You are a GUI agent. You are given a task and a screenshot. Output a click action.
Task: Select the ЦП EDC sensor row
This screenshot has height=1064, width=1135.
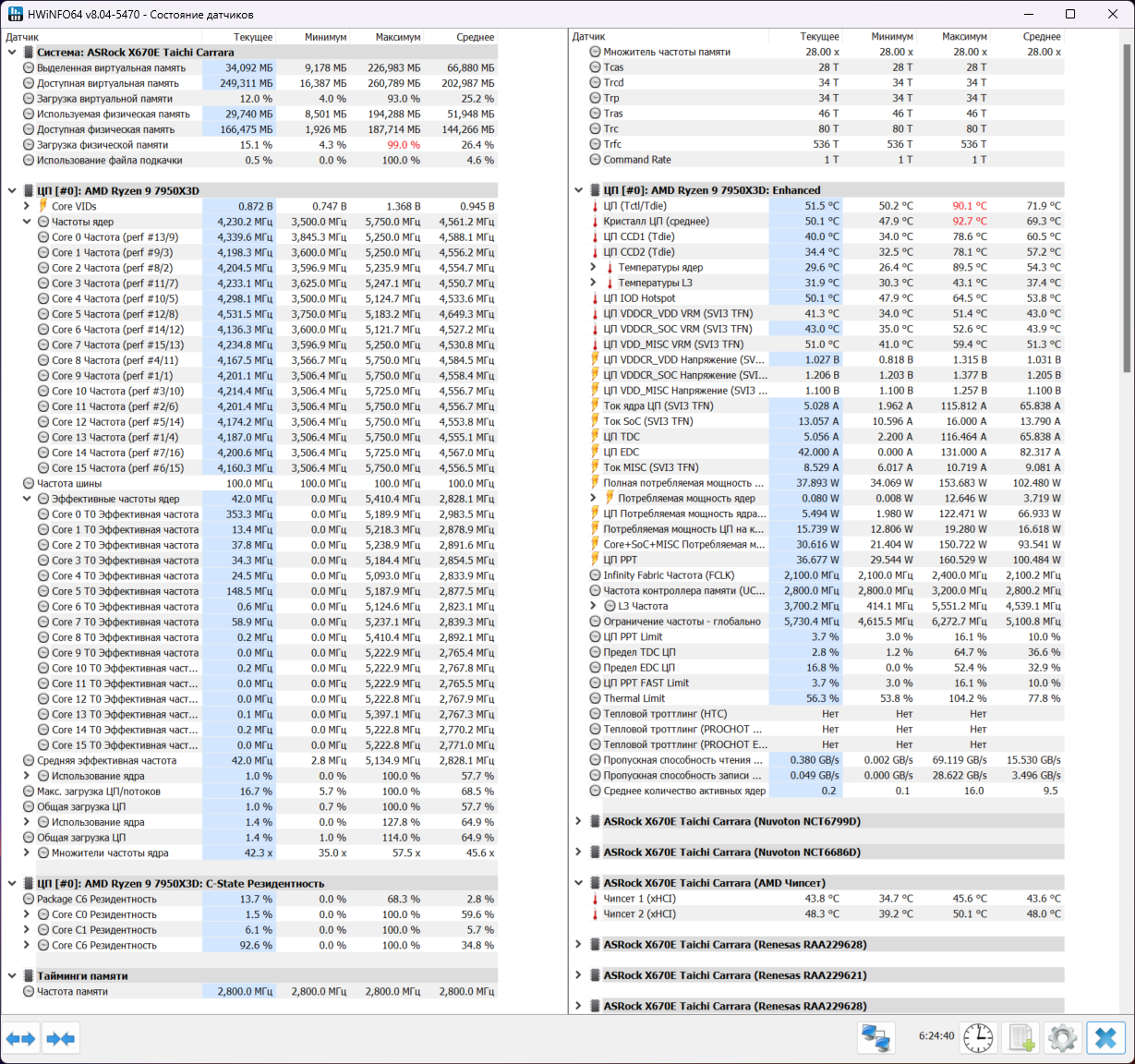pos(816,453)
